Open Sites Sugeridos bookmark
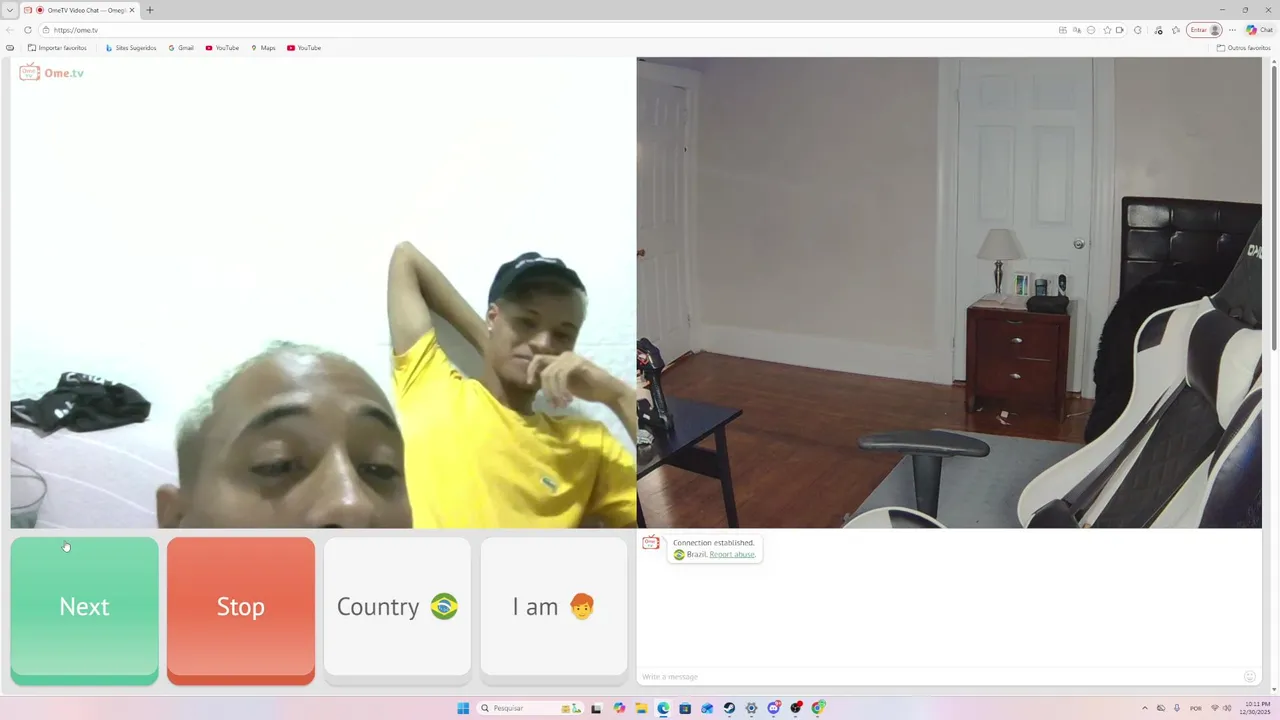 tap(131, 48)
